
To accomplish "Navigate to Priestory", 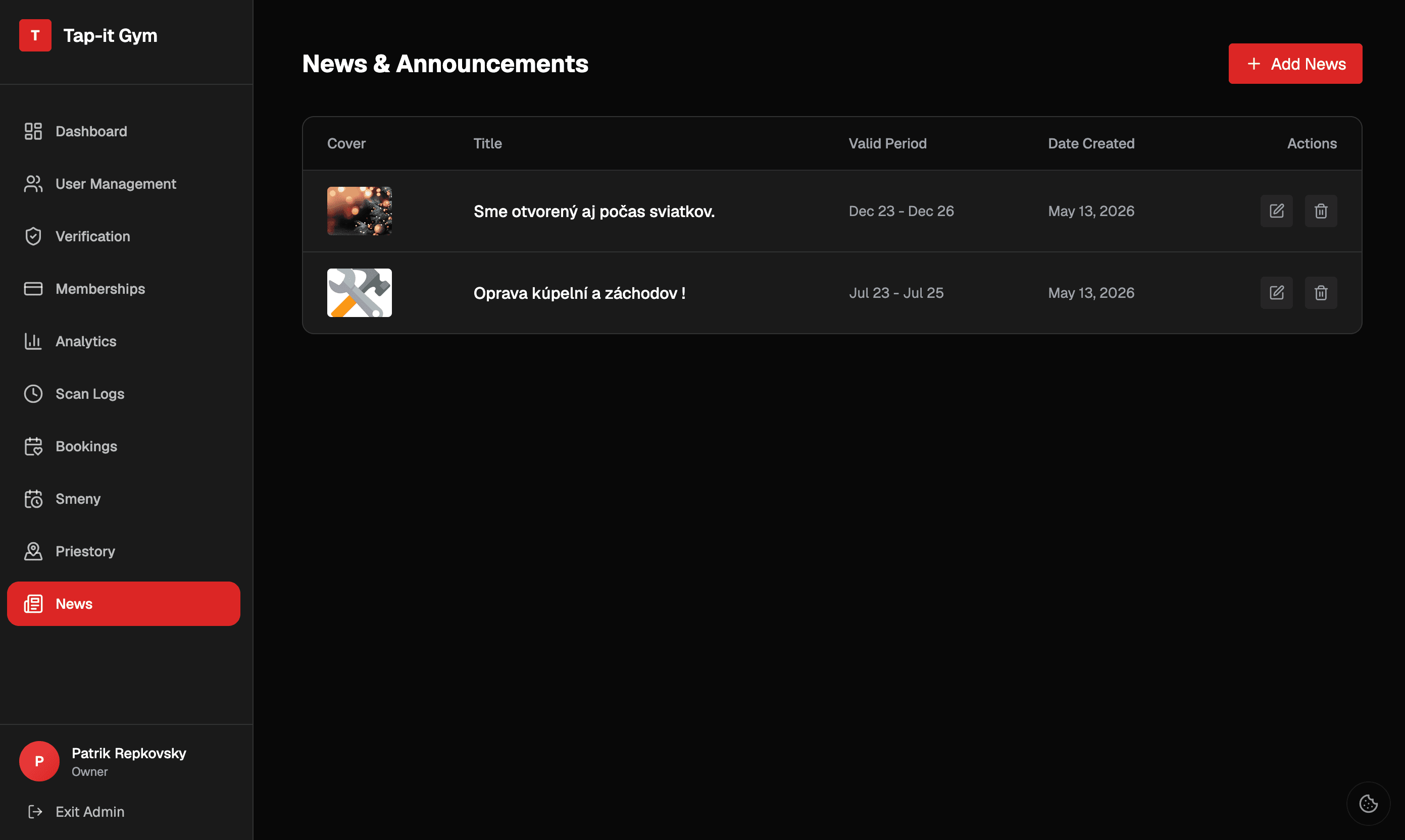I will coord(123,551).
